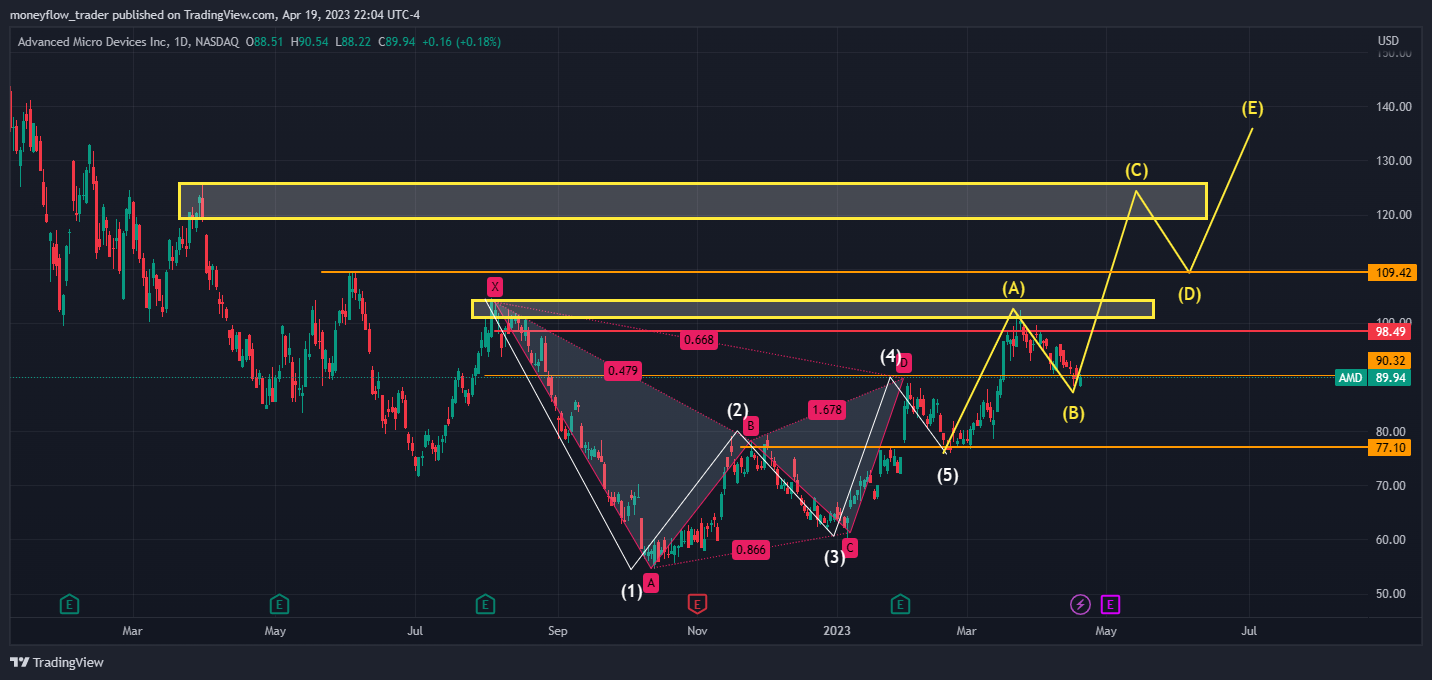This screenshot has width=1432, height=680.
Task: Click the 140.00 price axis label
Action: 1392,107
